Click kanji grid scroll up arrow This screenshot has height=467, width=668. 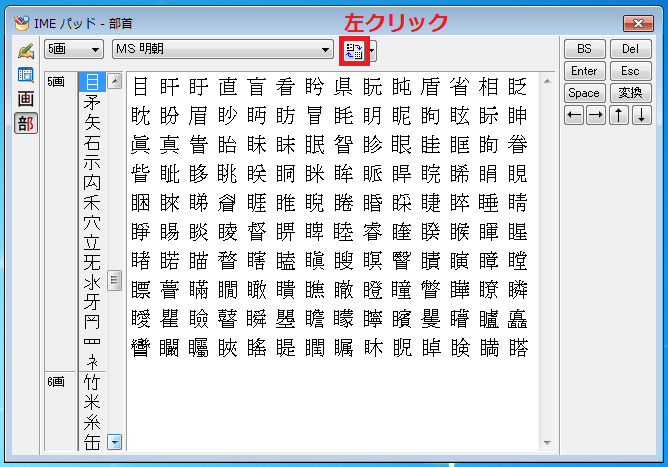(x=547, y=81)
